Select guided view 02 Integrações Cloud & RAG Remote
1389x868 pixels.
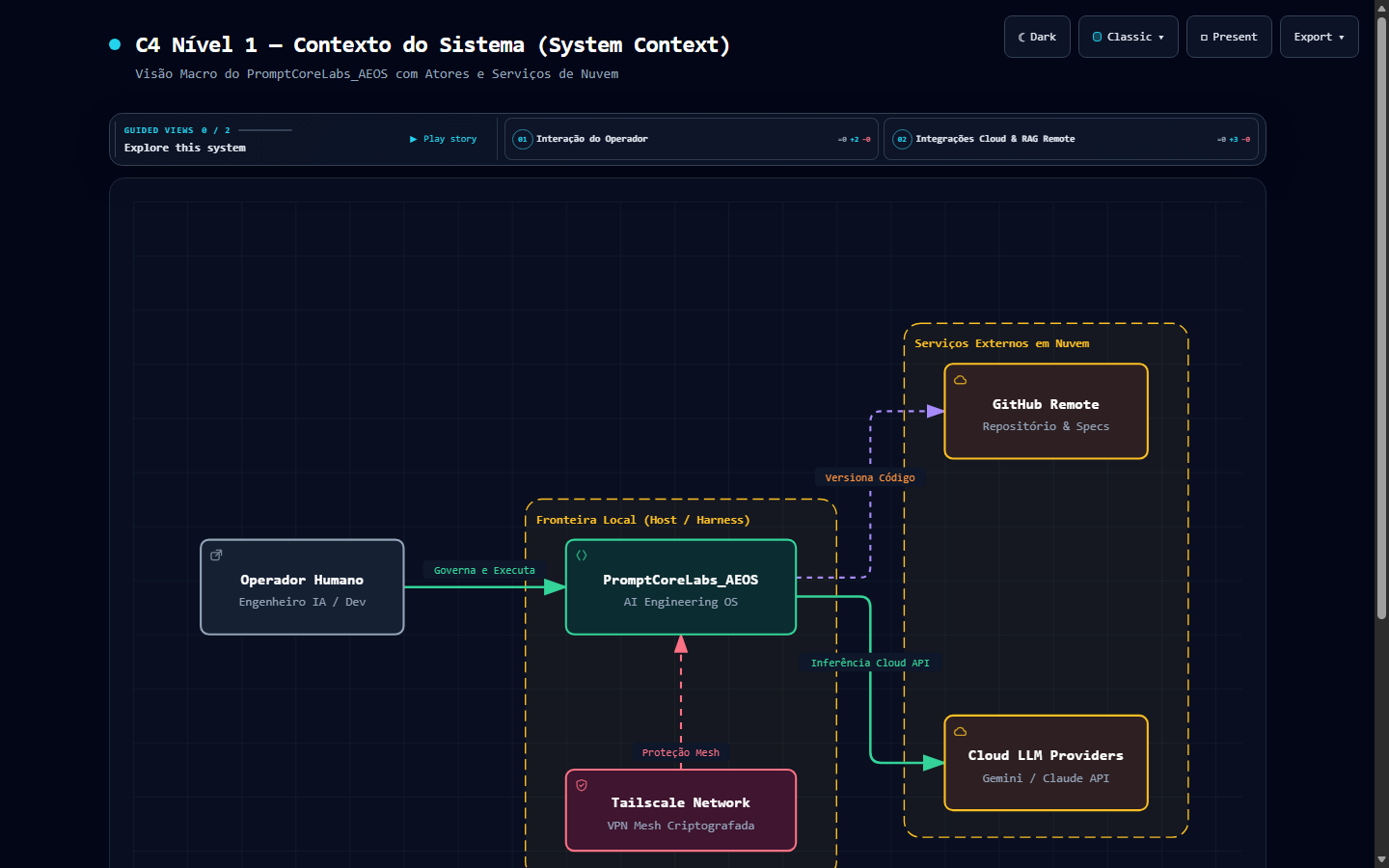(1071, 139)
